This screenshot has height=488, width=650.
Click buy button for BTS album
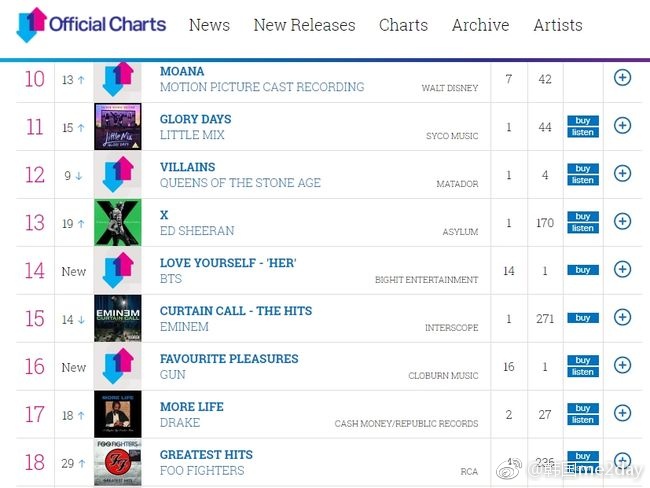point(583,270)
